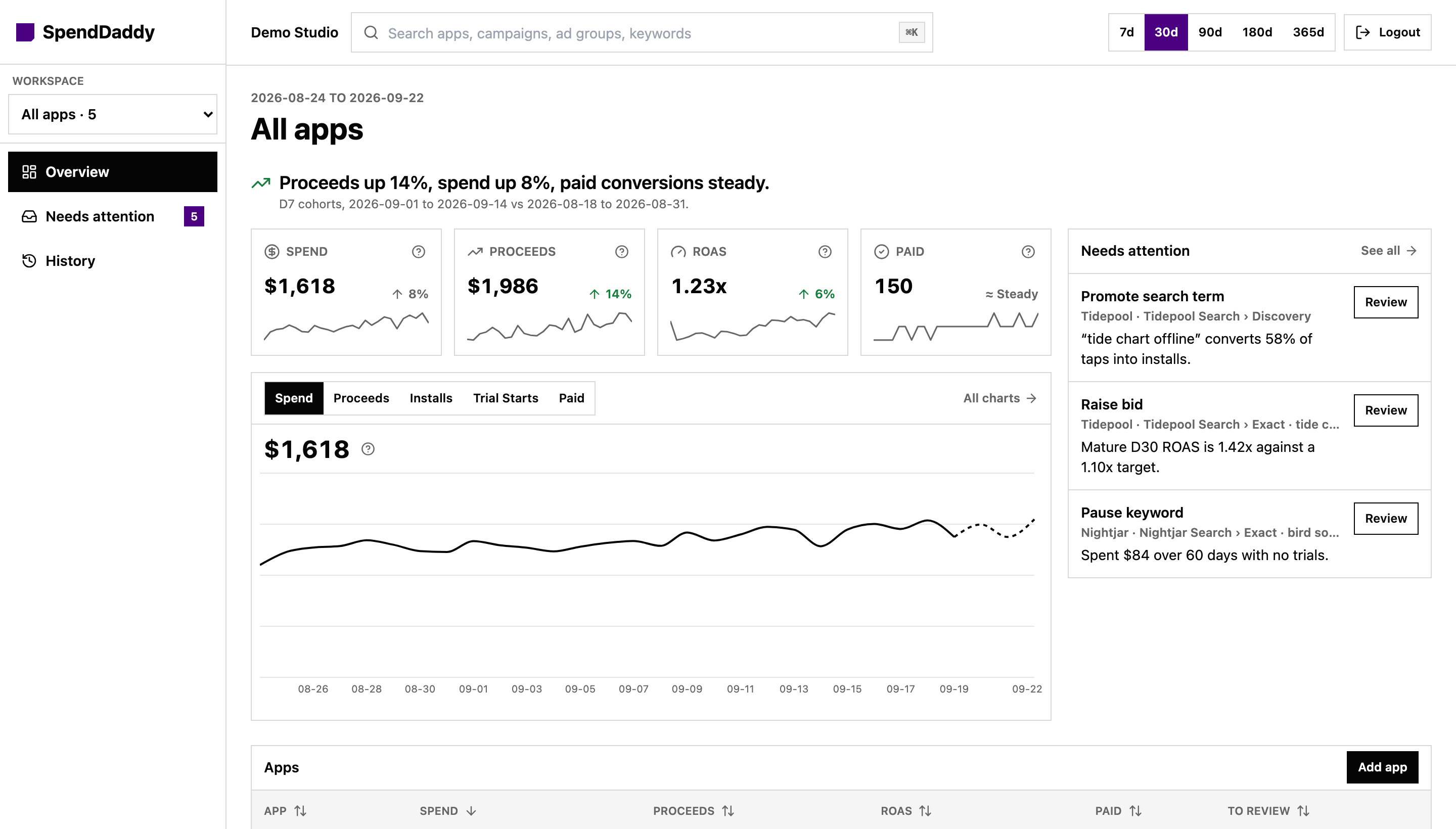Click the Demo Studio label
Image resolution: width=1456 pixels, height=829 pixels.
(x=294, y=32)
